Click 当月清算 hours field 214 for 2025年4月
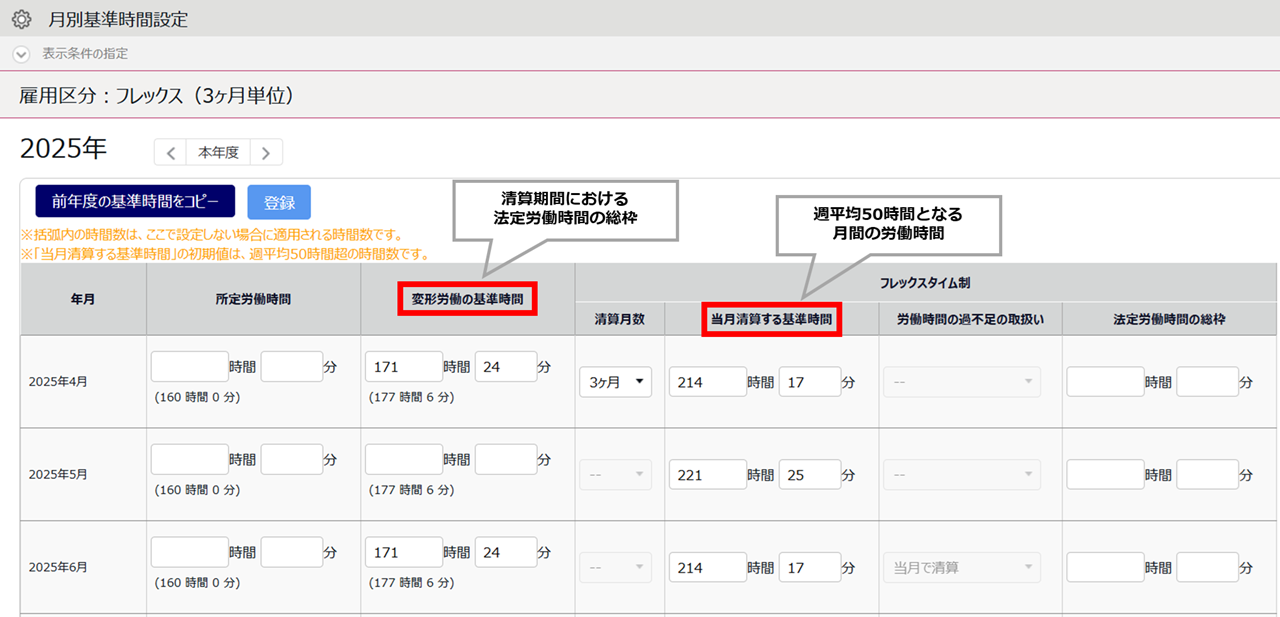The width and height of the screenshot is (1280, 617). tap(708, 382)
